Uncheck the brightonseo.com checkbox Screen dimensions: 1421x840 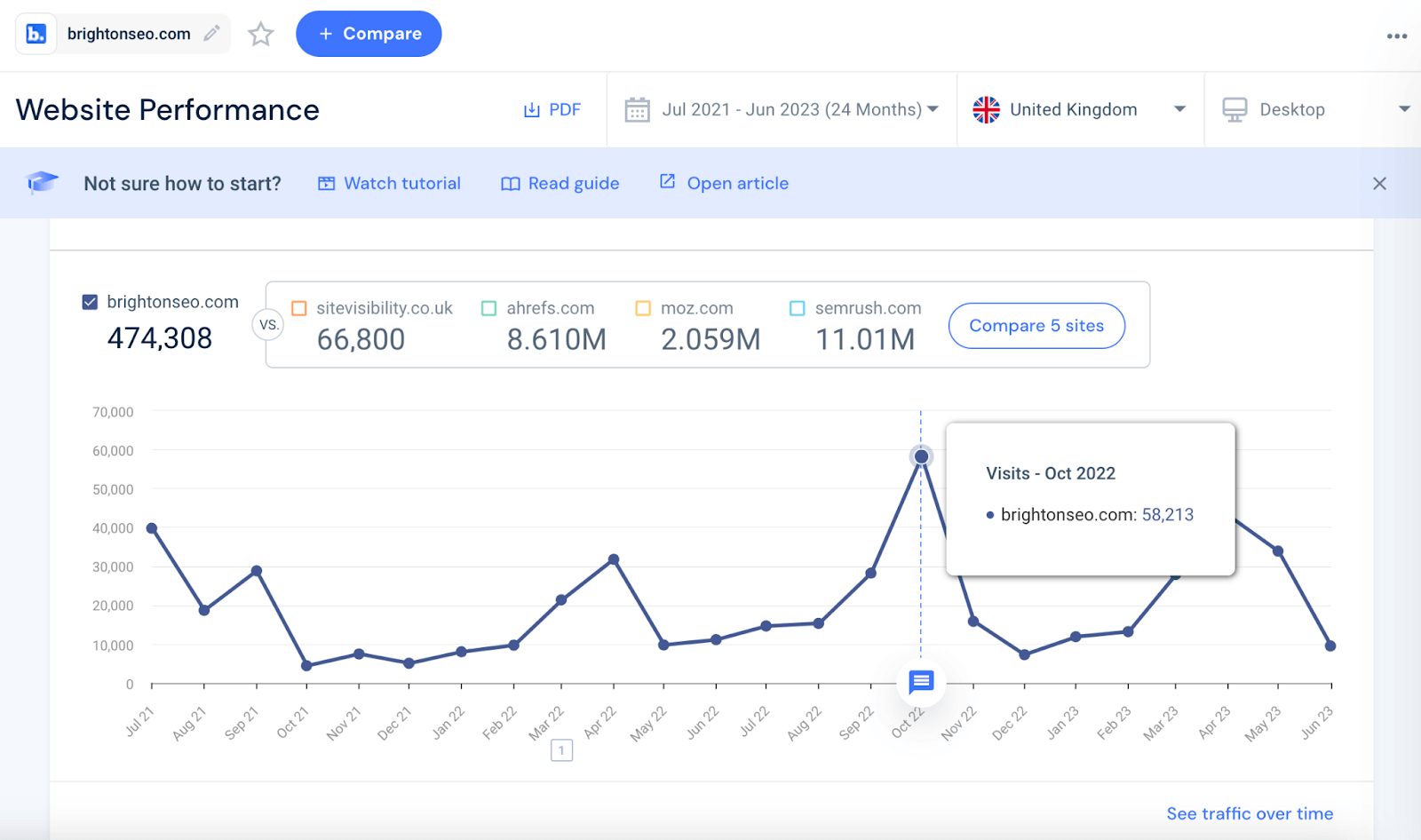(90, 302)
